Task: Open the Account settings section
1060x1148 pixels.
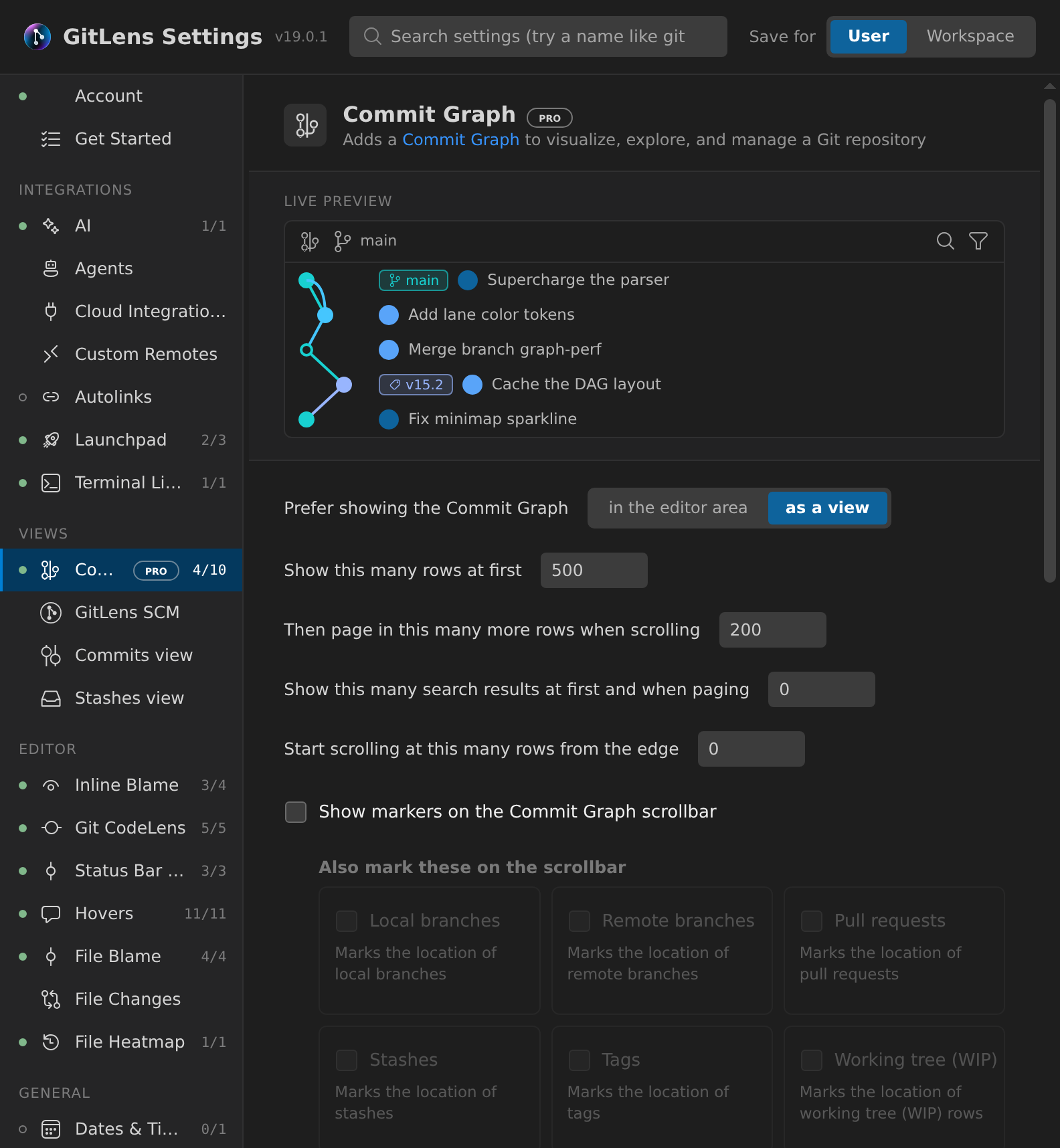Action: pos(122,96)
